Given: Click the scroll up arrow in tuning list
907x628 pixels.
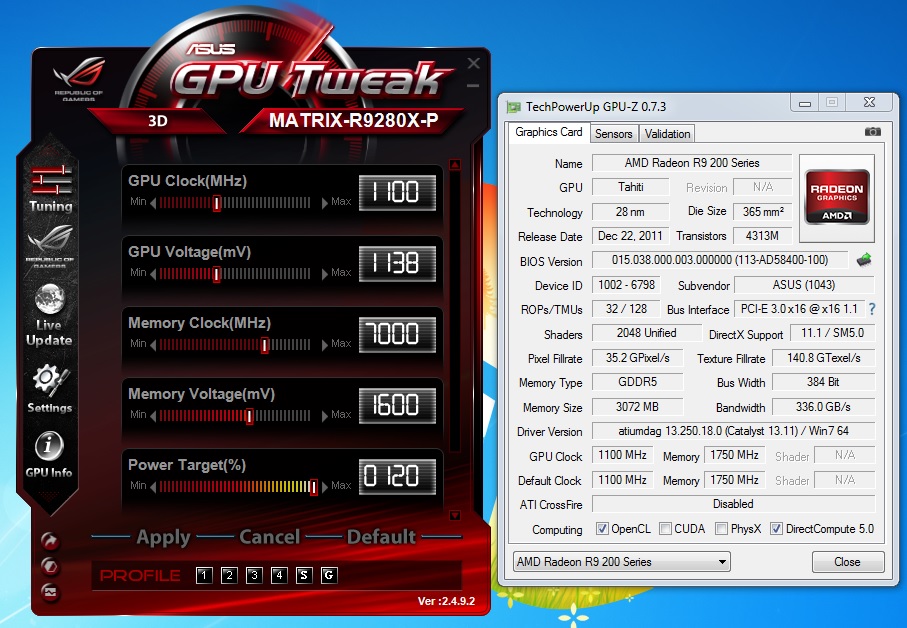Looking at the screenshot, I should point(455,165).
